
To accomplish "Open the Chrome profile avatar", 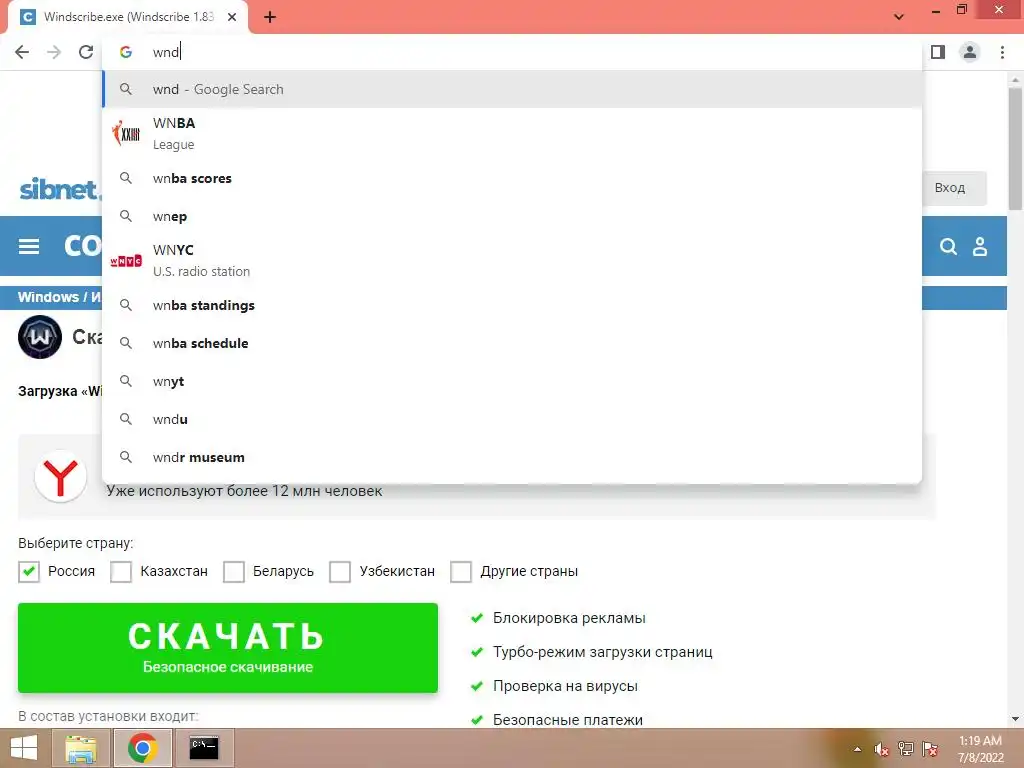I will [970, 52].
